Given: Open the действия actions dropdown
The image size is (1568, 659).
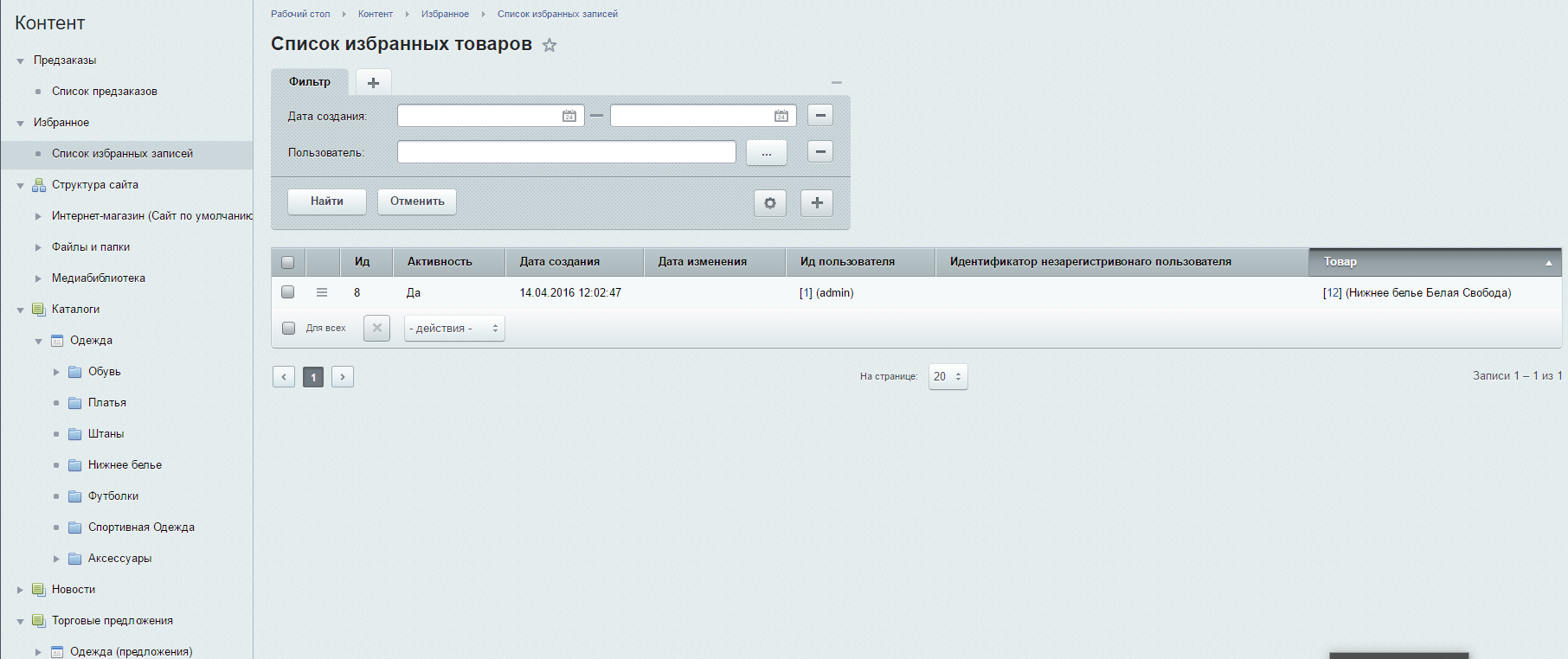Looking at the screenshot, I should point(453,329).
